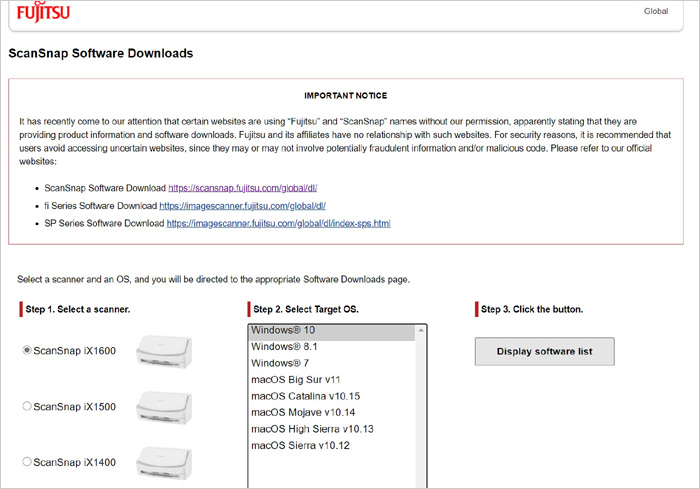
Task: Click the ScanSnap Software Downloads heading
Action: tap(101, 53)
